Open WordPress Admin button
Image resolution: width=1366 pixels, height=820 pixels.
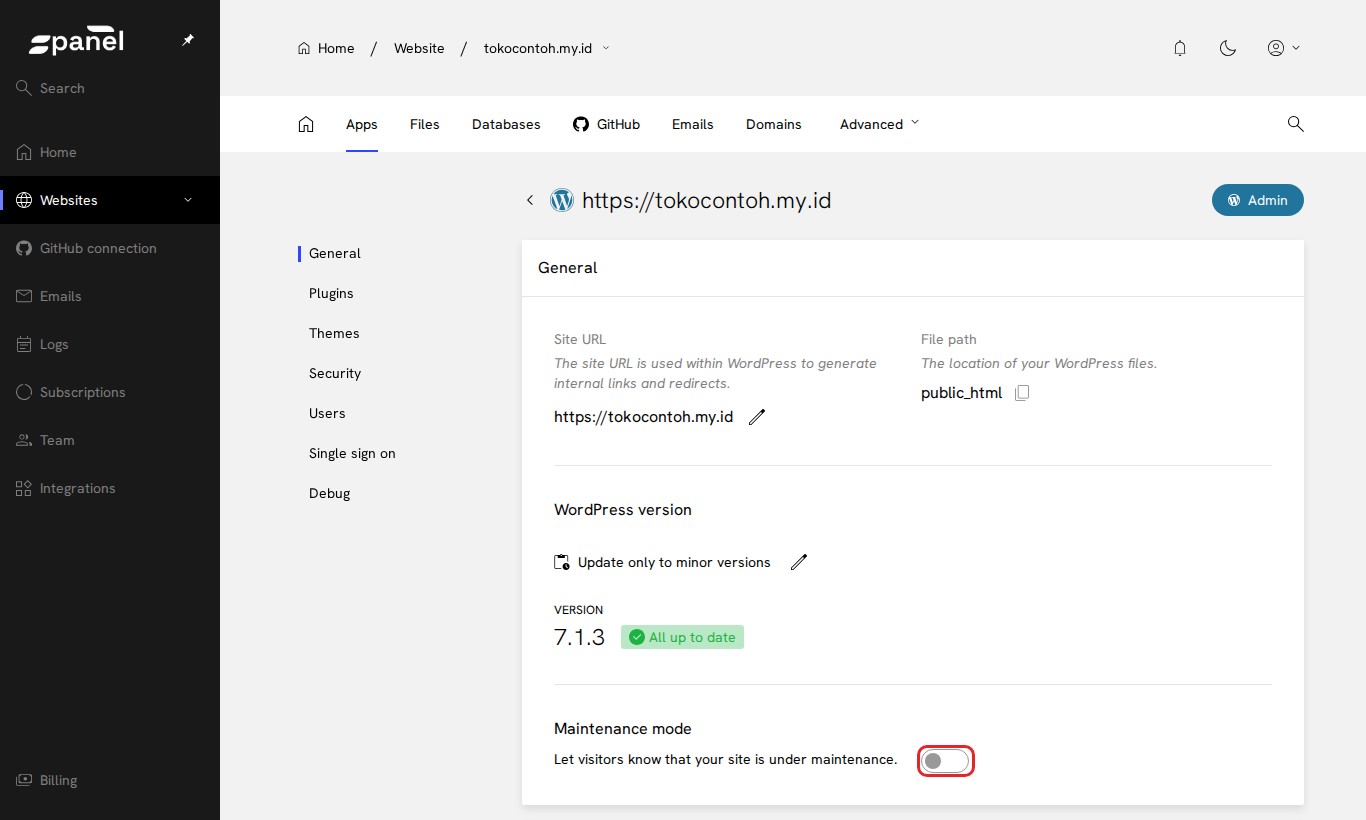pos(1258,200)
